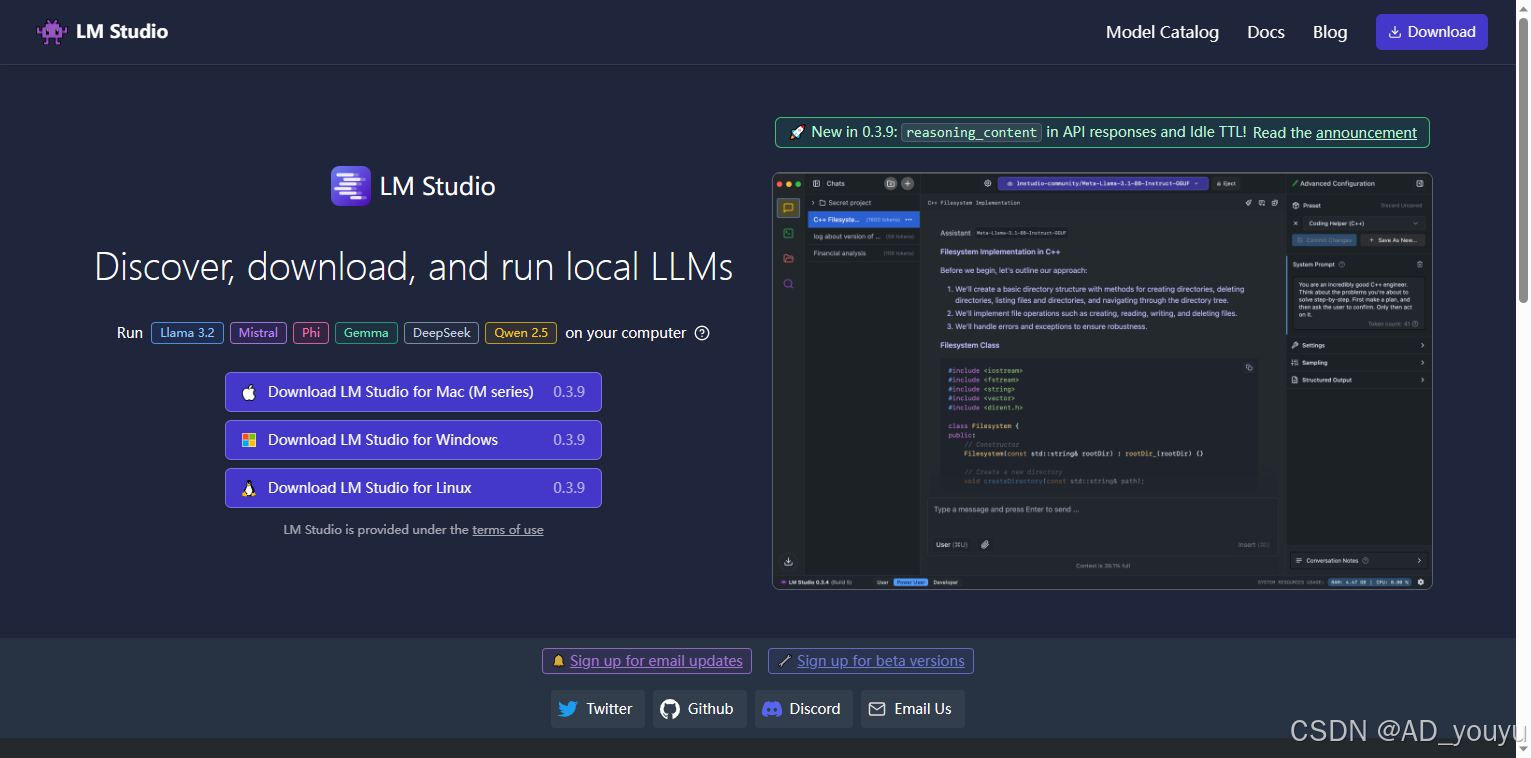Select the Financial analysis chat

[864, 253]
